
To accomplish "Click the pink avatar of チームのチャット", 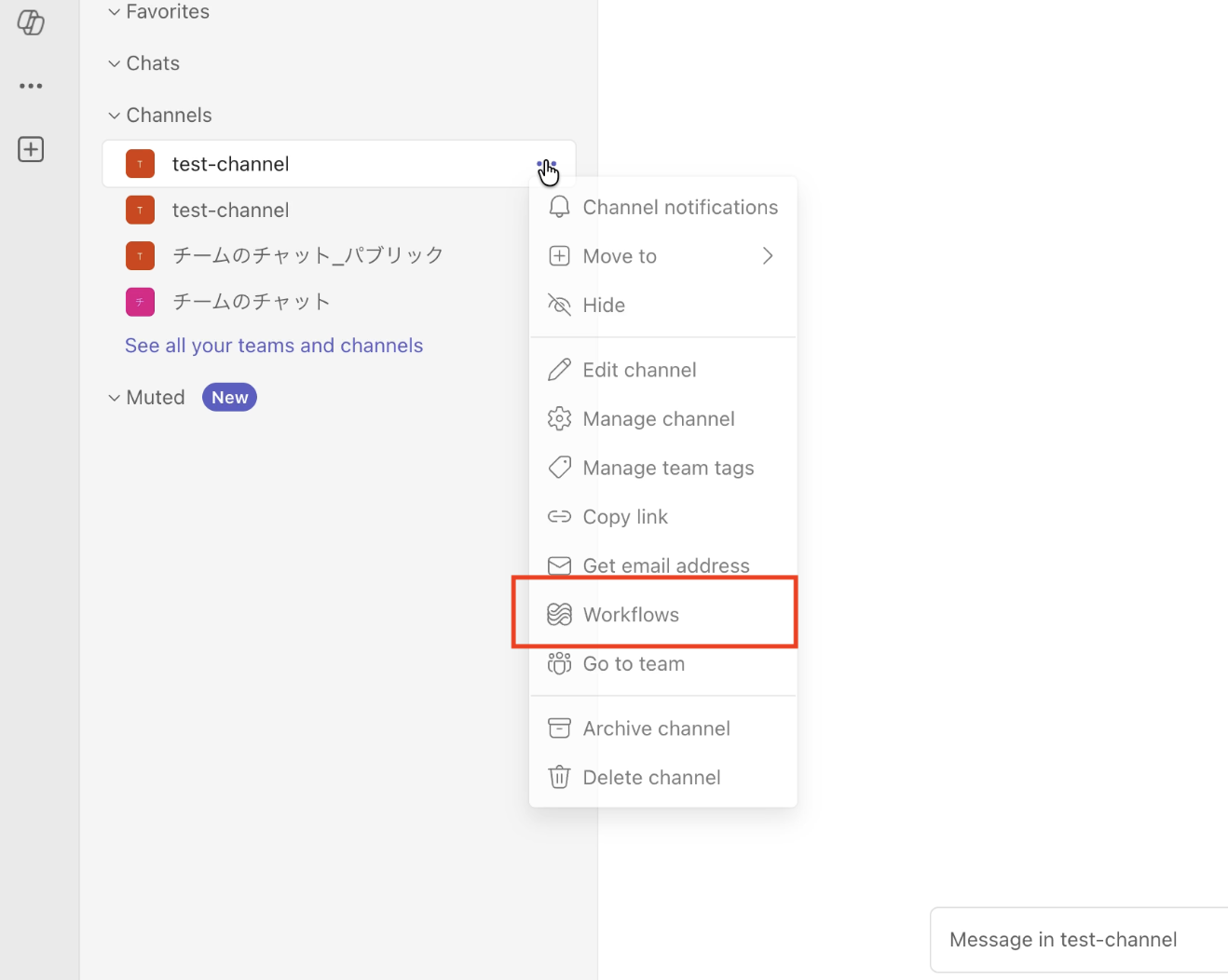I will click(140, 302).
